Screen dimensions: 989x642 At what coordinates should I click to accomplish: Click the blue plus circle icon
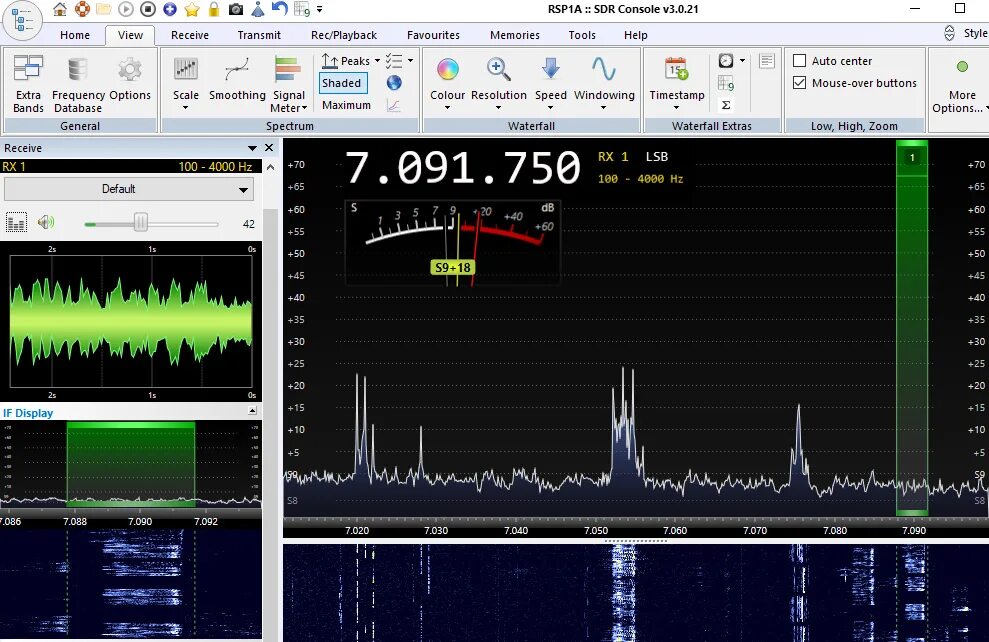click(170, 9)
